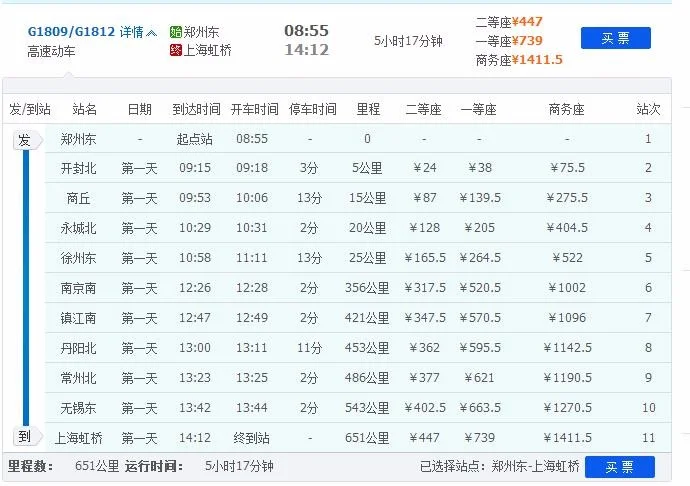Click the ¥347.5 price for 镇江南
Image resolution: width=690 pixels, height=486 pixels.
425,318
